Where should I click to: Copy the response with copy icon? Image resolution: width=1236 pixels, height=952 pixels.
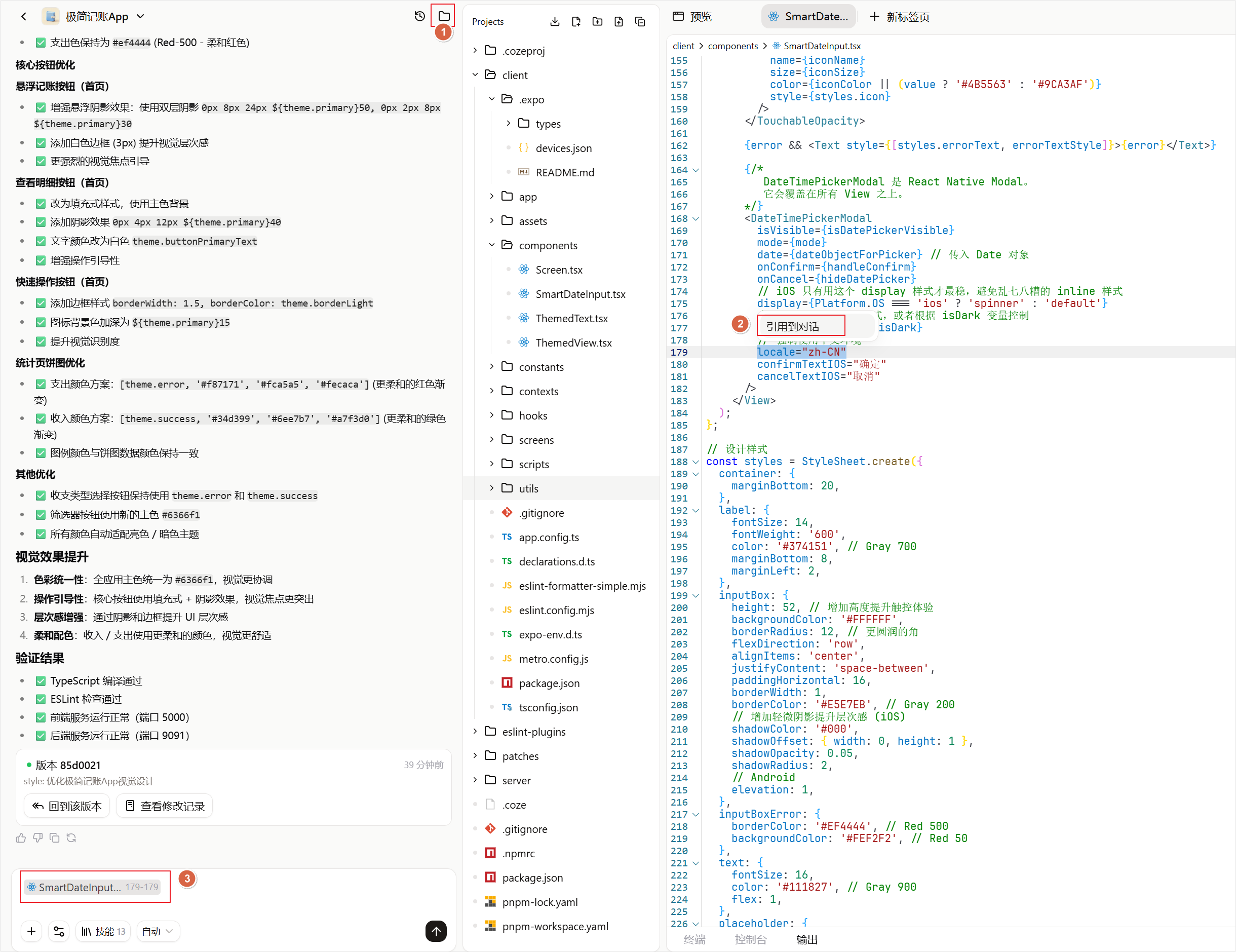tap(54, 837)
